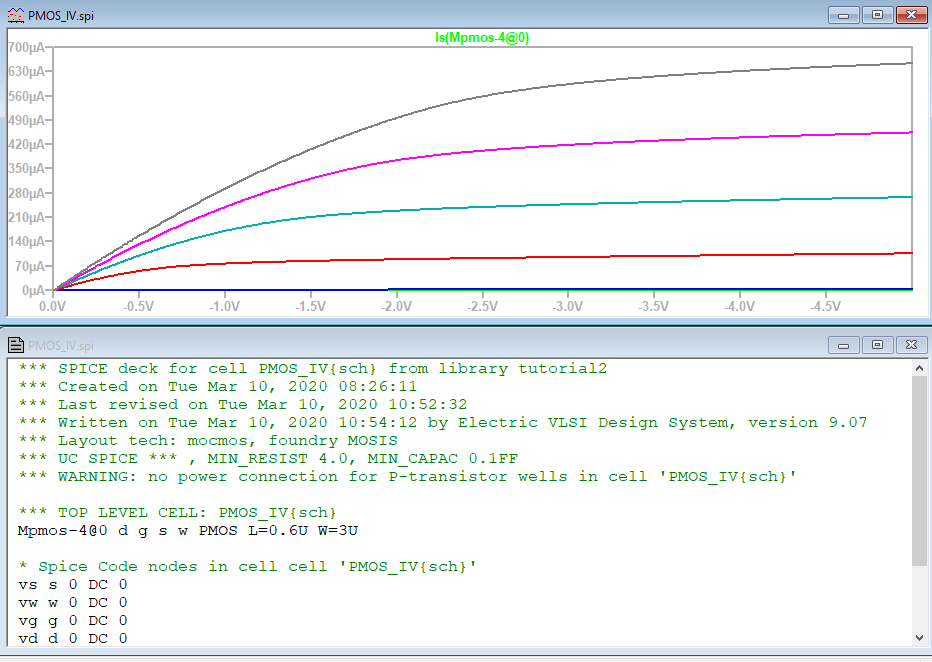The image size is (932, 662).
Task: Minimize the PMOS_IV.spi waveform window
Action: coord(845,14)
